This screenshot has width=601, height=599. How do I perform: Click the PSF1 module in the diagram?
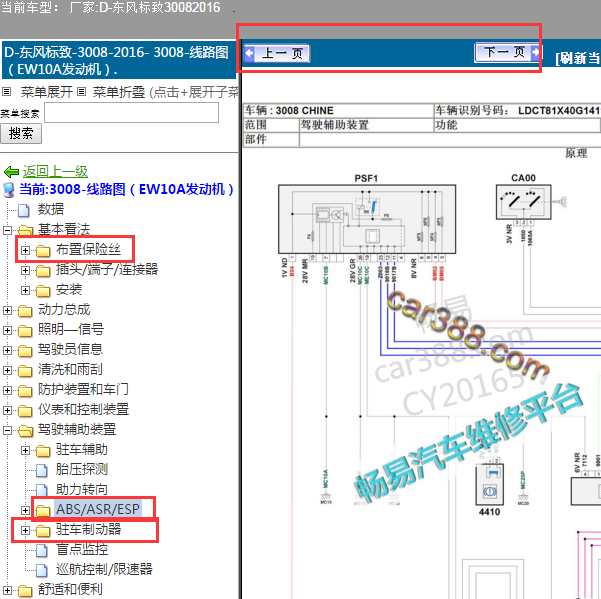coord(367,219)
